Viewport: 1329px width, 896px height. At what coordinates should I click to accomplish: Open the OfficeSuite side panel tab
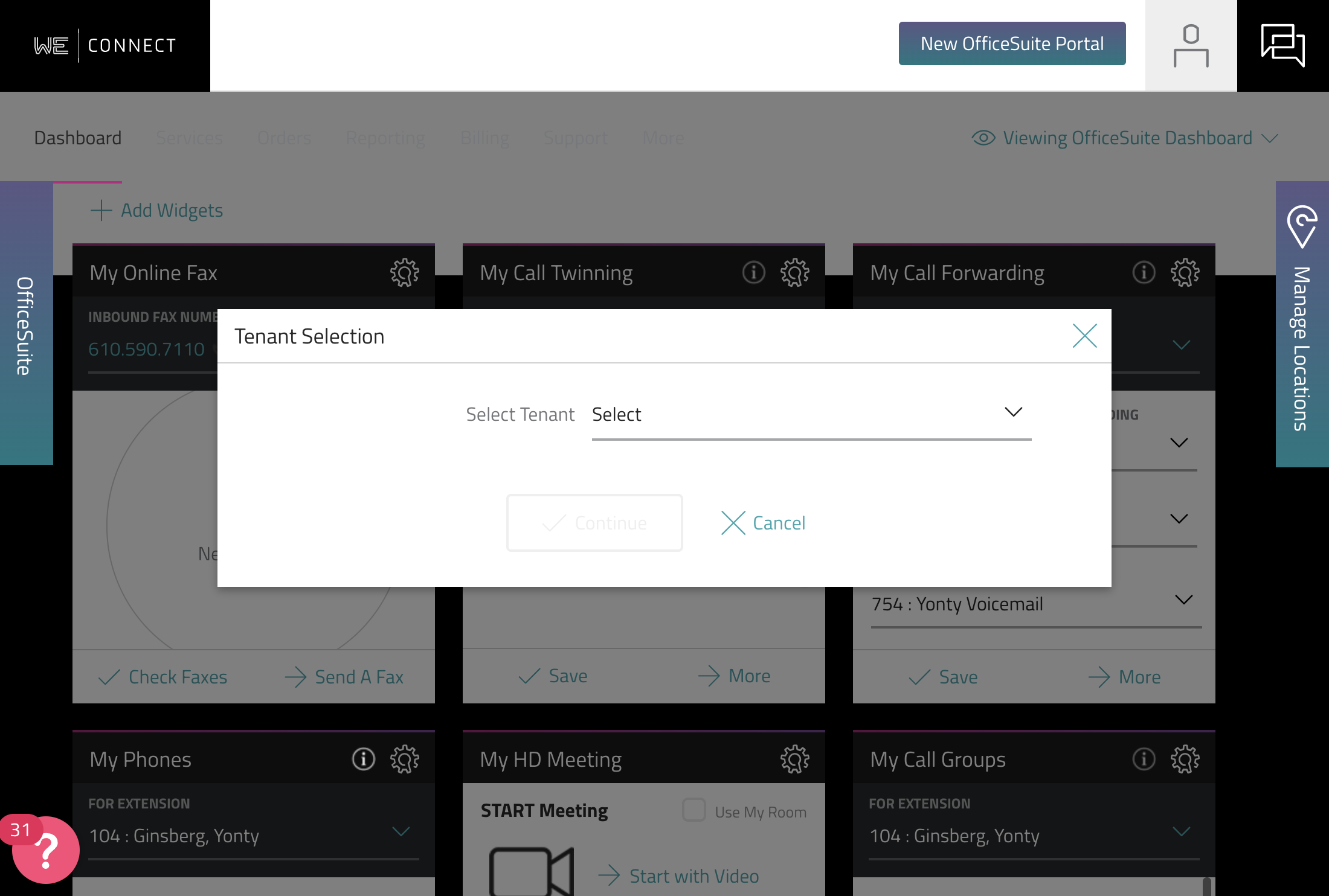coord(26,323)
